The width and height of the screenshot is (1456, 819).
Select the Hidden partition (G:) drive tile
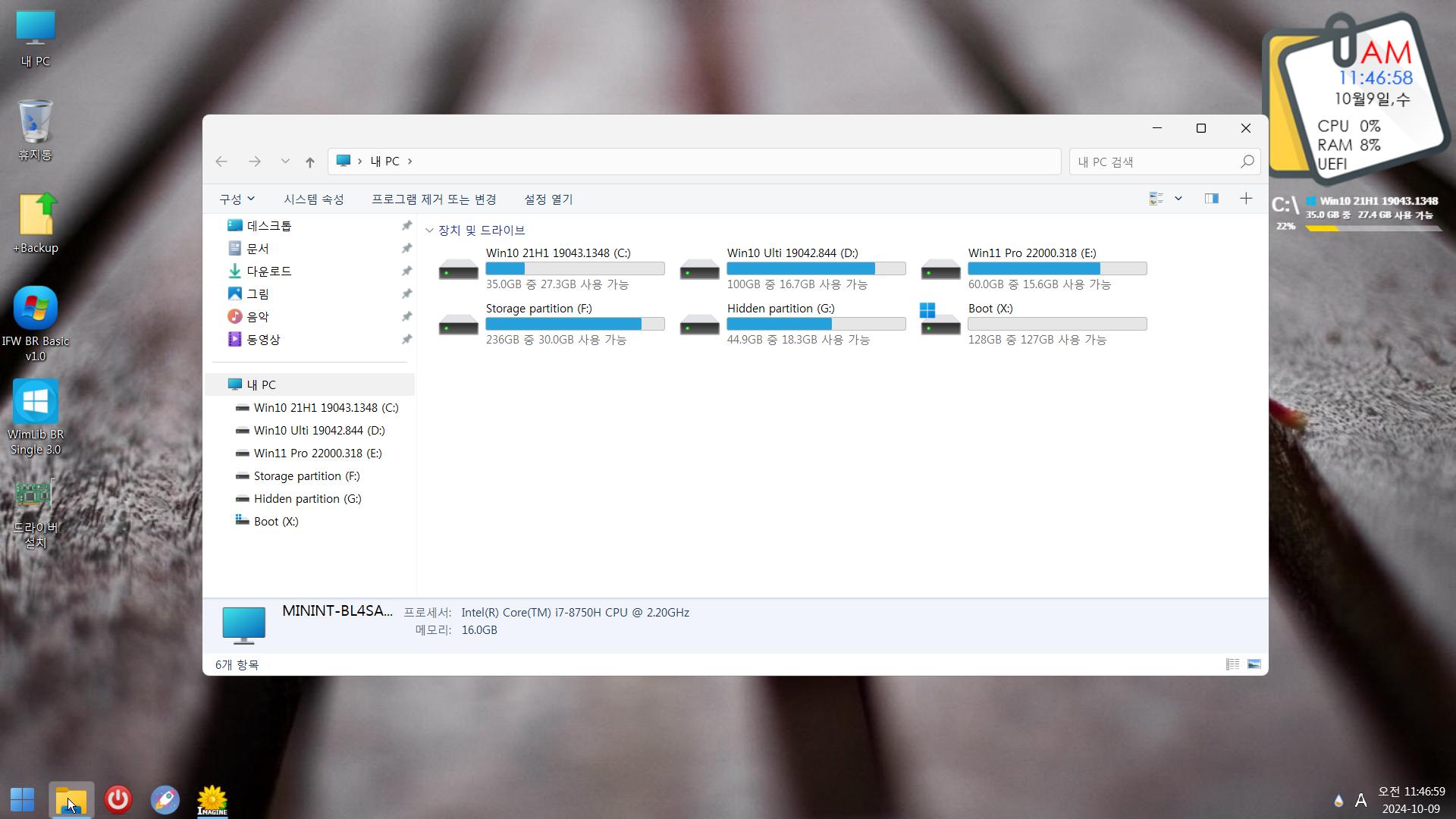(793, 324)
